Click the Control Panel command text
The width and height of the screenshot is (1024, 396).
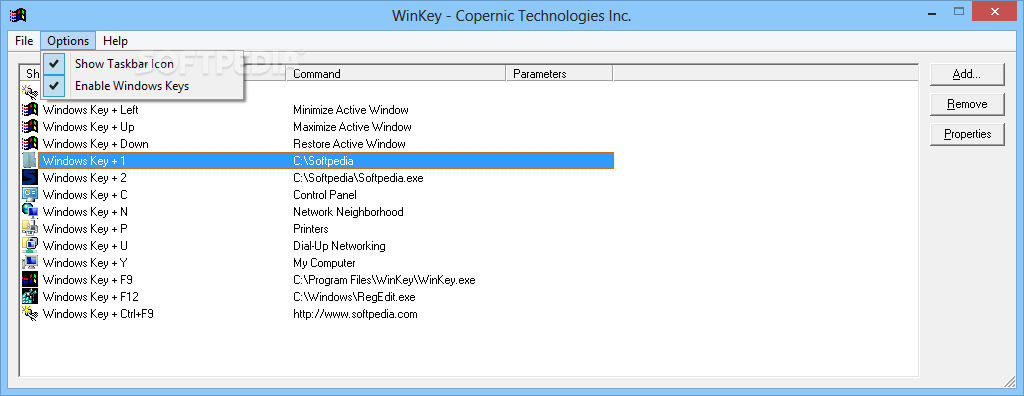(325, 195)
